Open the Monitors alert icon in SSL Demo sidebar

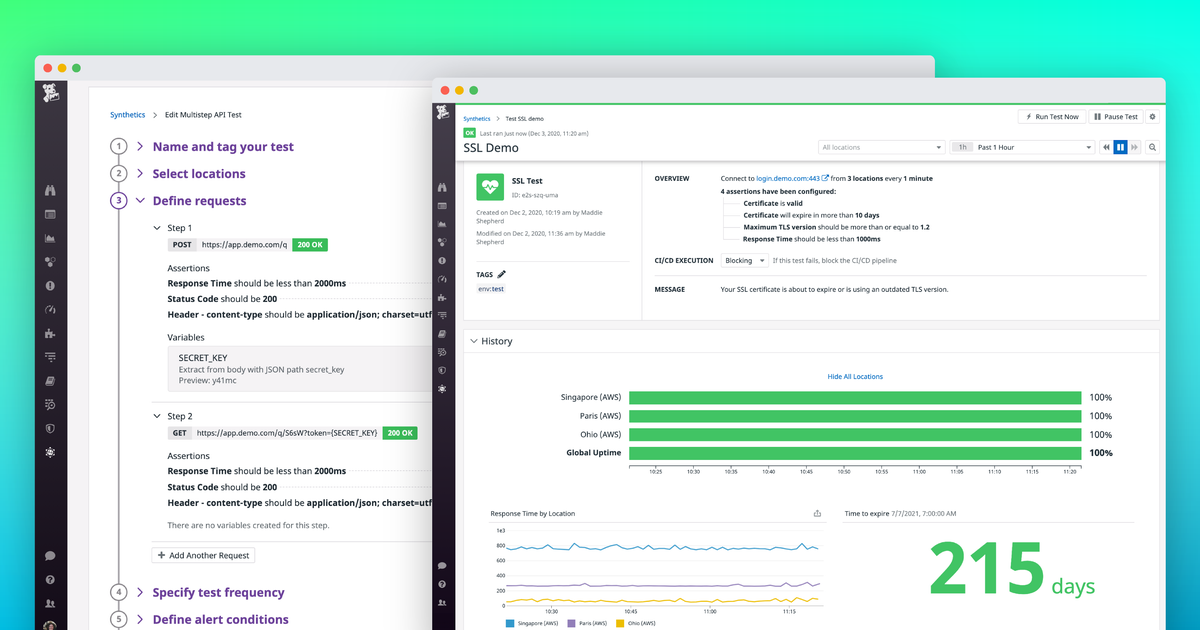point(442,260)
